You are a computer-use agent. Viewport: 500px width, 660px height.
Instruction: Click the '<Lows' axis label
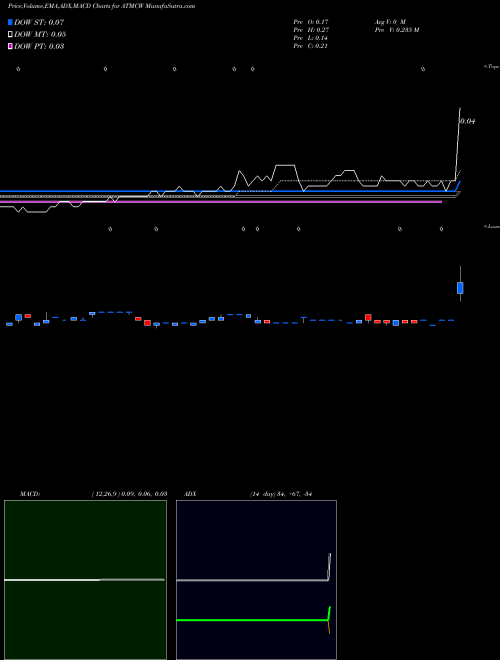pyautogui.click(x=492, y=226)
